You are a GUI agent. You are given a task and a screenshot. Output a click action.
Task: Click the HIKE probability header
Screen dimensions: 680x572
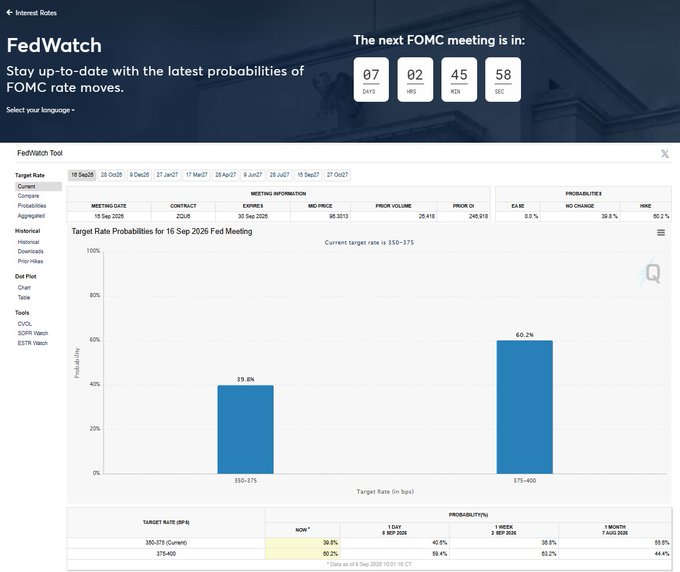pos(645,206)
